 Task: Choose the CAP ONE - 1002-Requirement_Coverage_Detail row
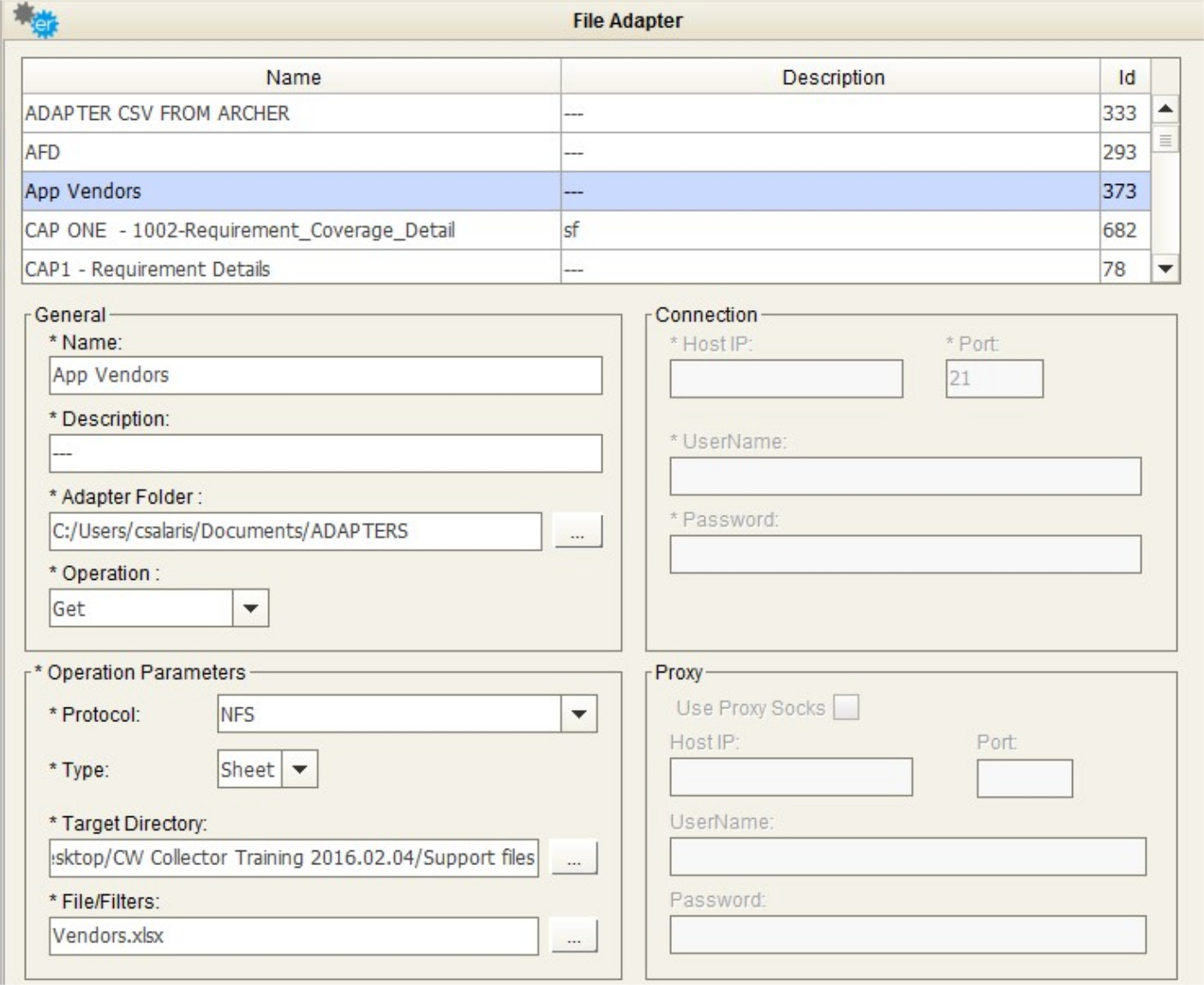tap(291, 230)
